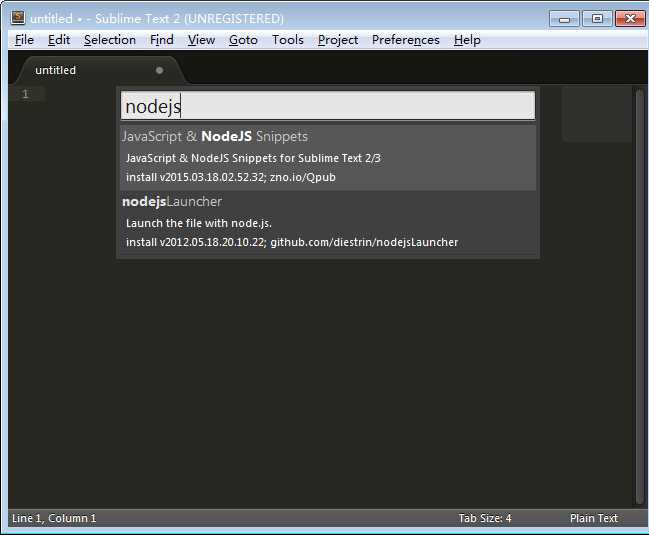Click the github.com/diestrin/nodejsLauncher install line
This screenshot has width=649, height=535.
[292, 242]
